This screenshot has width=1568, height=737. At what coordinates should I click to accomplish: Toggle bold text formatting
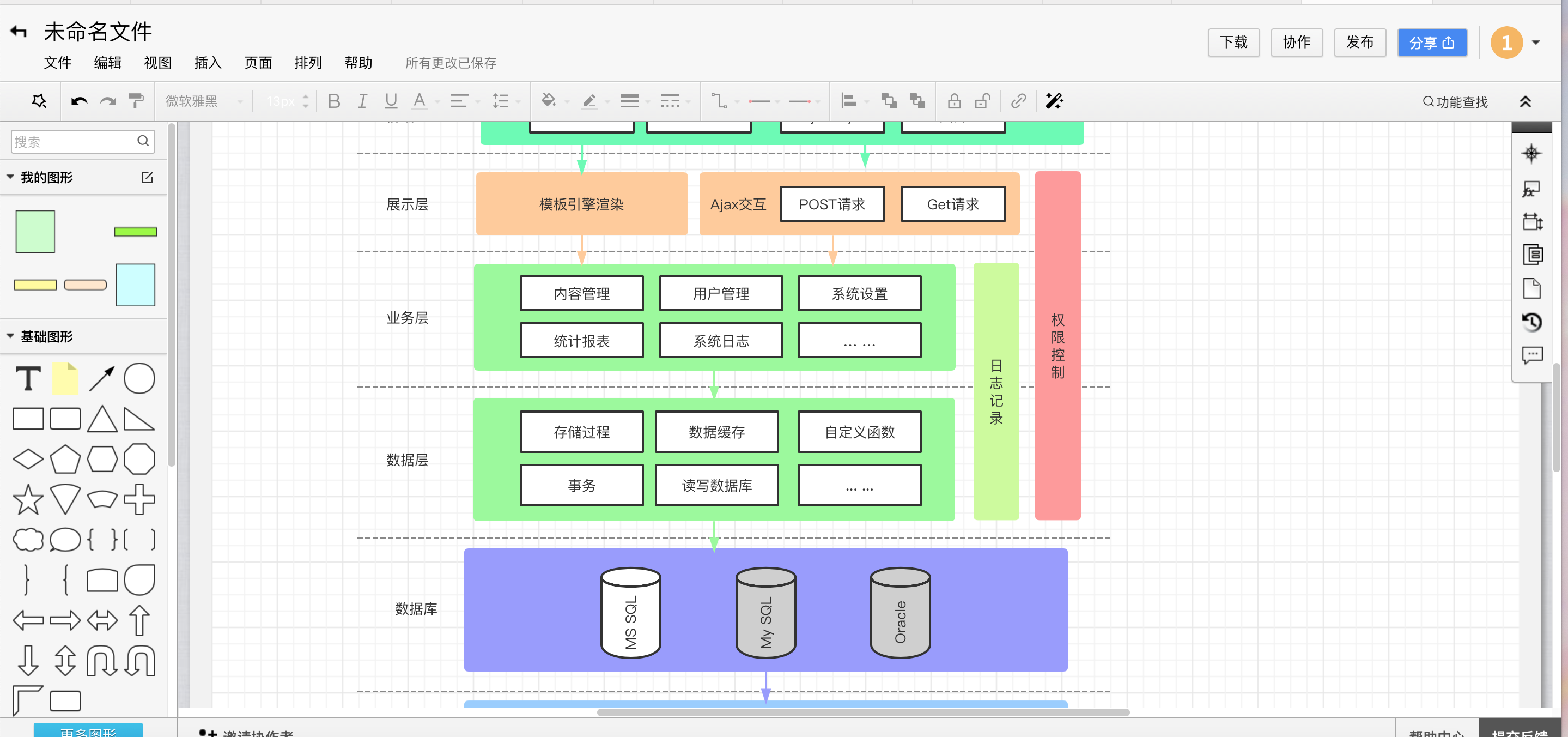click(x=333, y=101)
